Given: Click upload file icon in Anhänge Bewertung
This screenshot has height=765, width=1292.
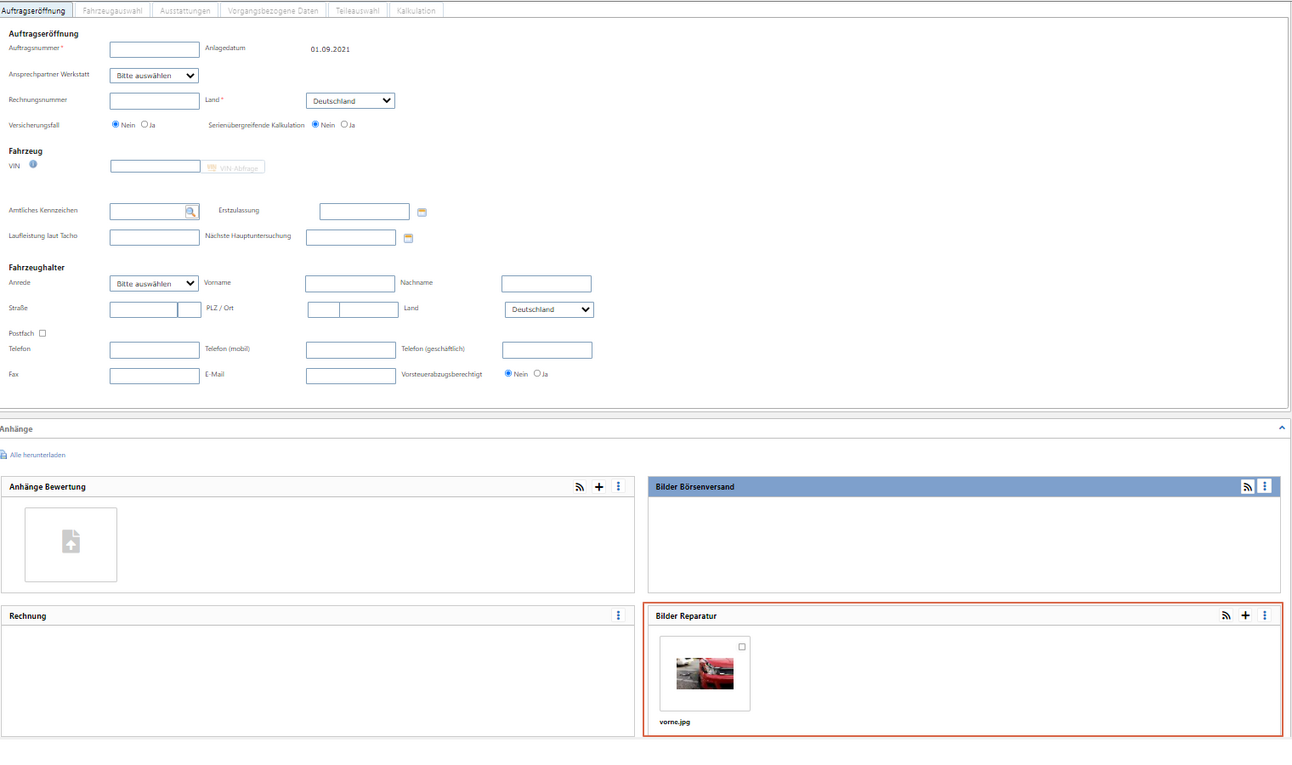Looking at the screenshot, I should pos(71,543).
